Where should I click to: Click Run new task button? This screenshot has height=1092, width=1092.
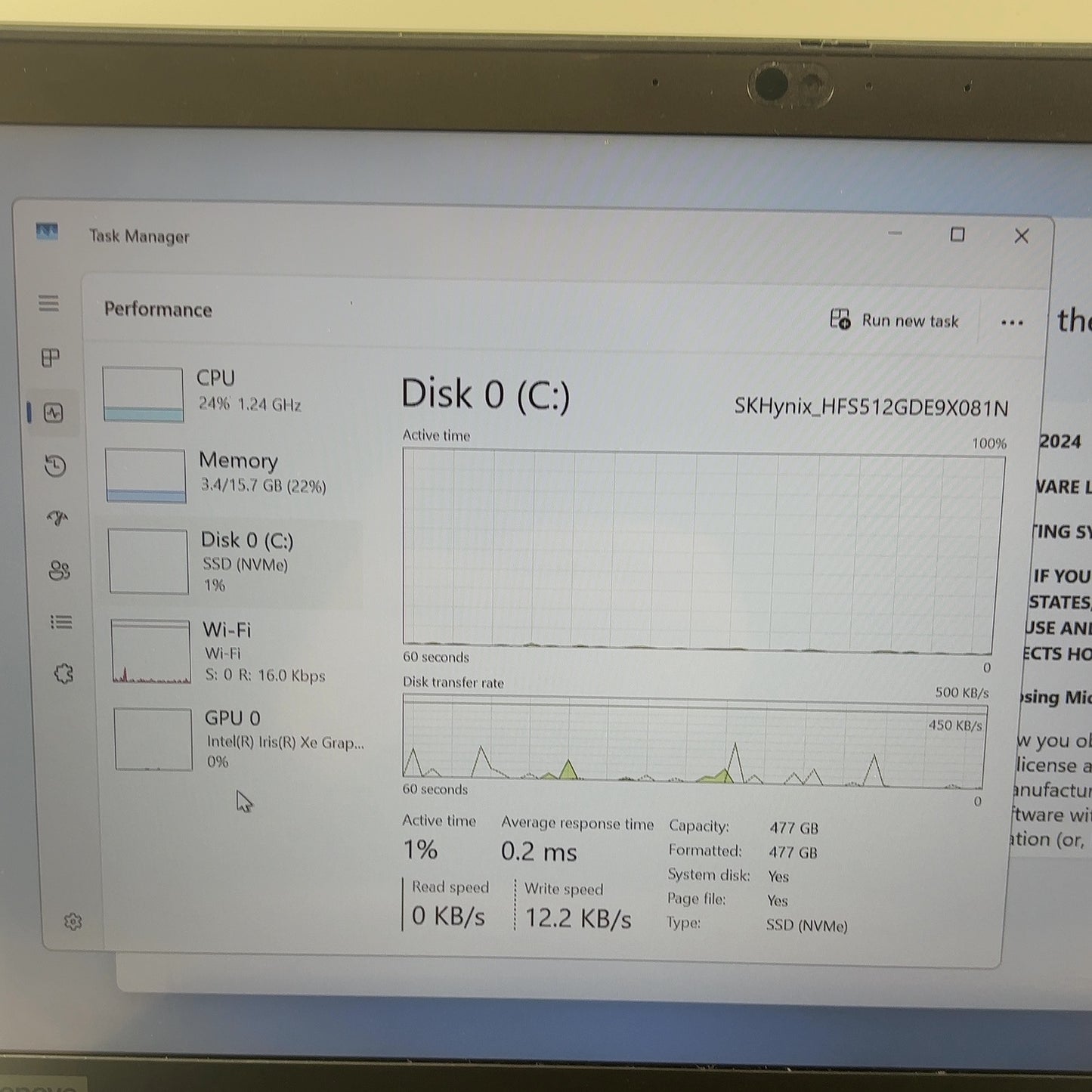(895, 320)
